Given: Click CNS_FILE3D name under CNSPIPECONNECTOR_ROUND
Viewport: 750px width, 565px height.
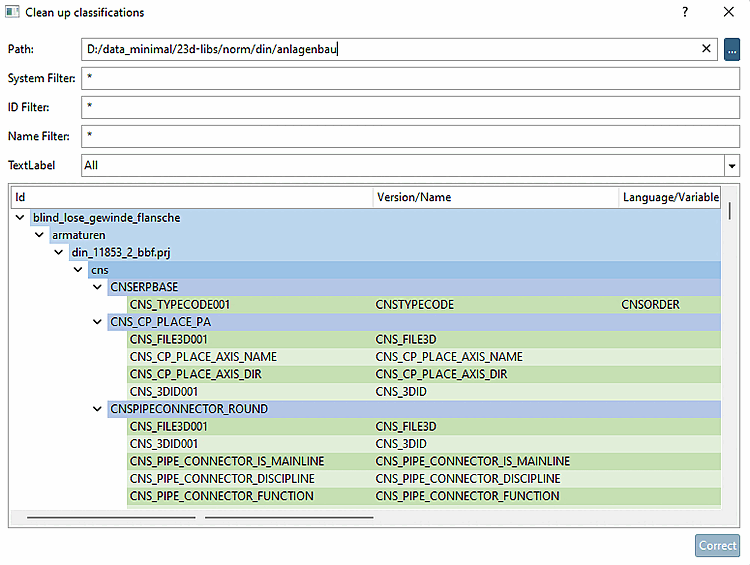Looking at the screenshot, I should (406, 427).
